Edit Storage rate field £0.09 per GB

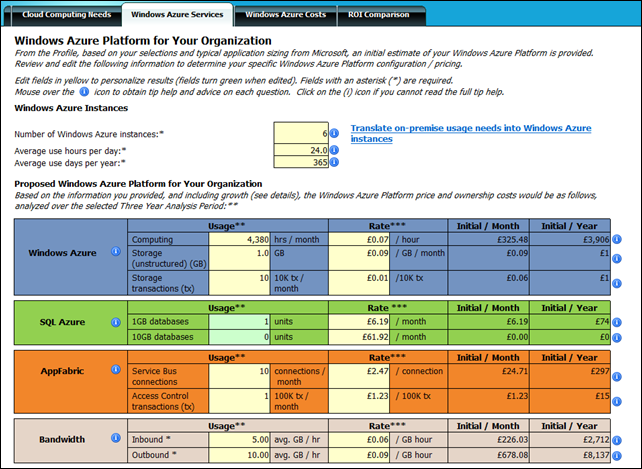pyautogui.click(x=359, y=258)
